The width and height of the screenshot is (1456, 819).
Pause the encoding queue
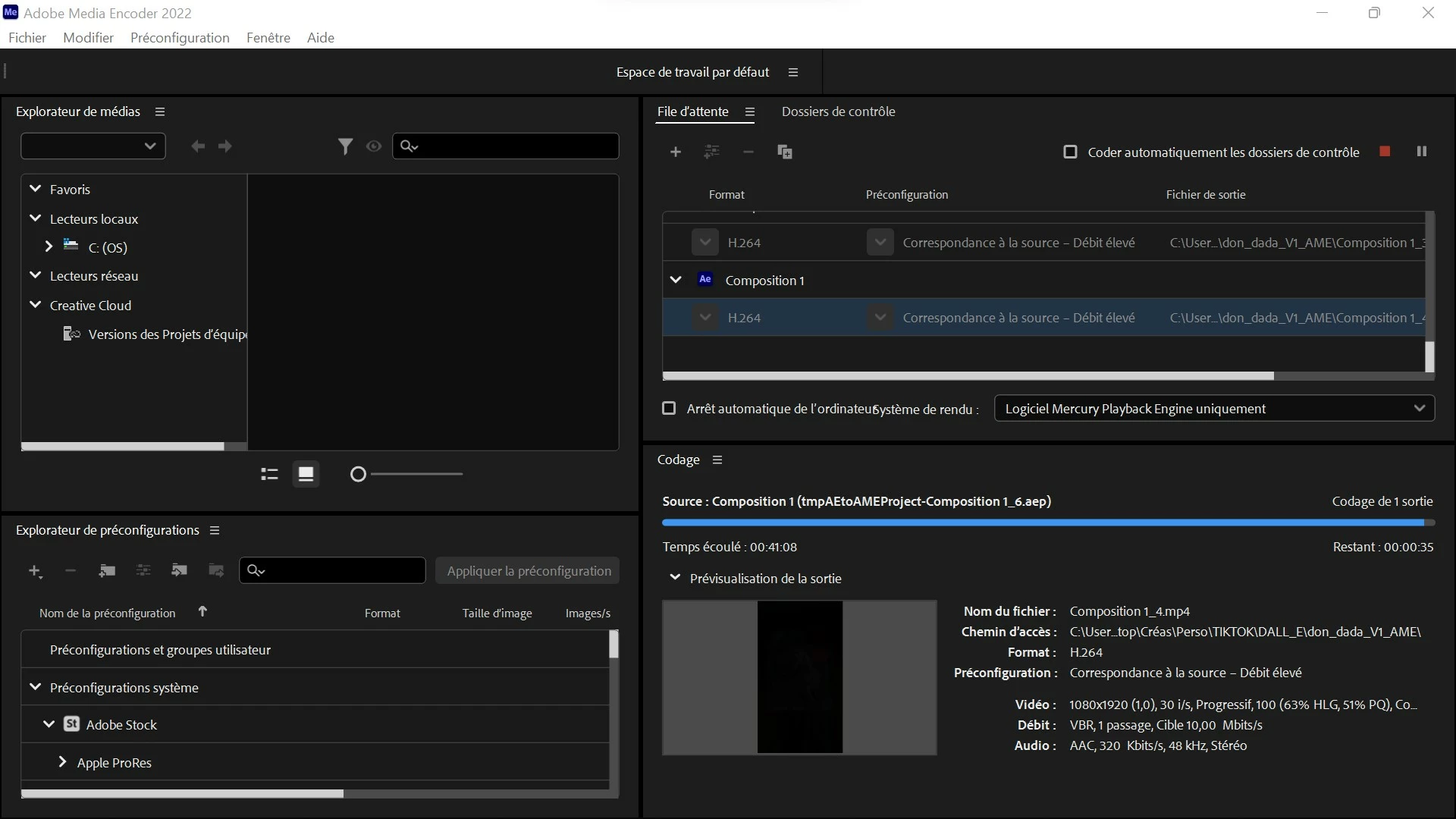pos(1422,152)
